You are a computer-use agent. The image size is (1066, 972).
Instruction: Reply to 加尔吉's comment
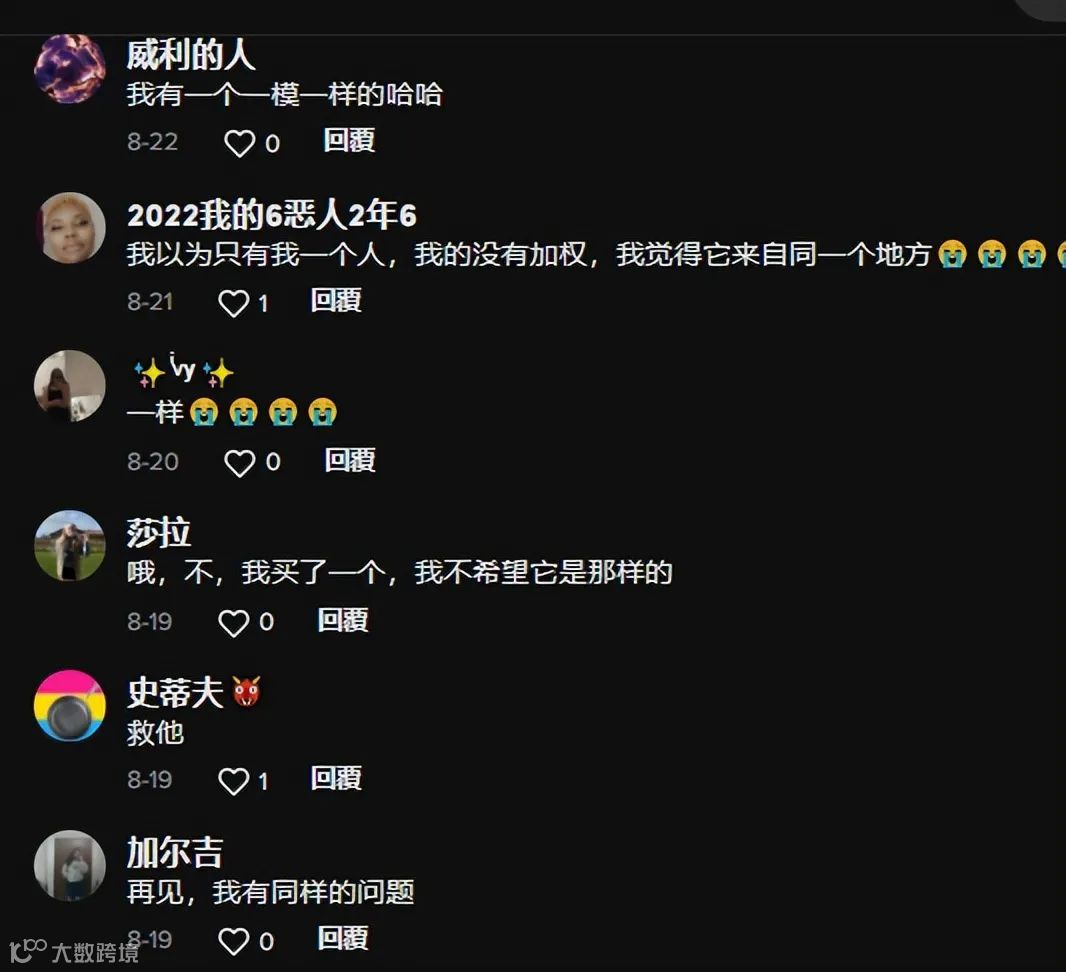click(x=343, y=938)
